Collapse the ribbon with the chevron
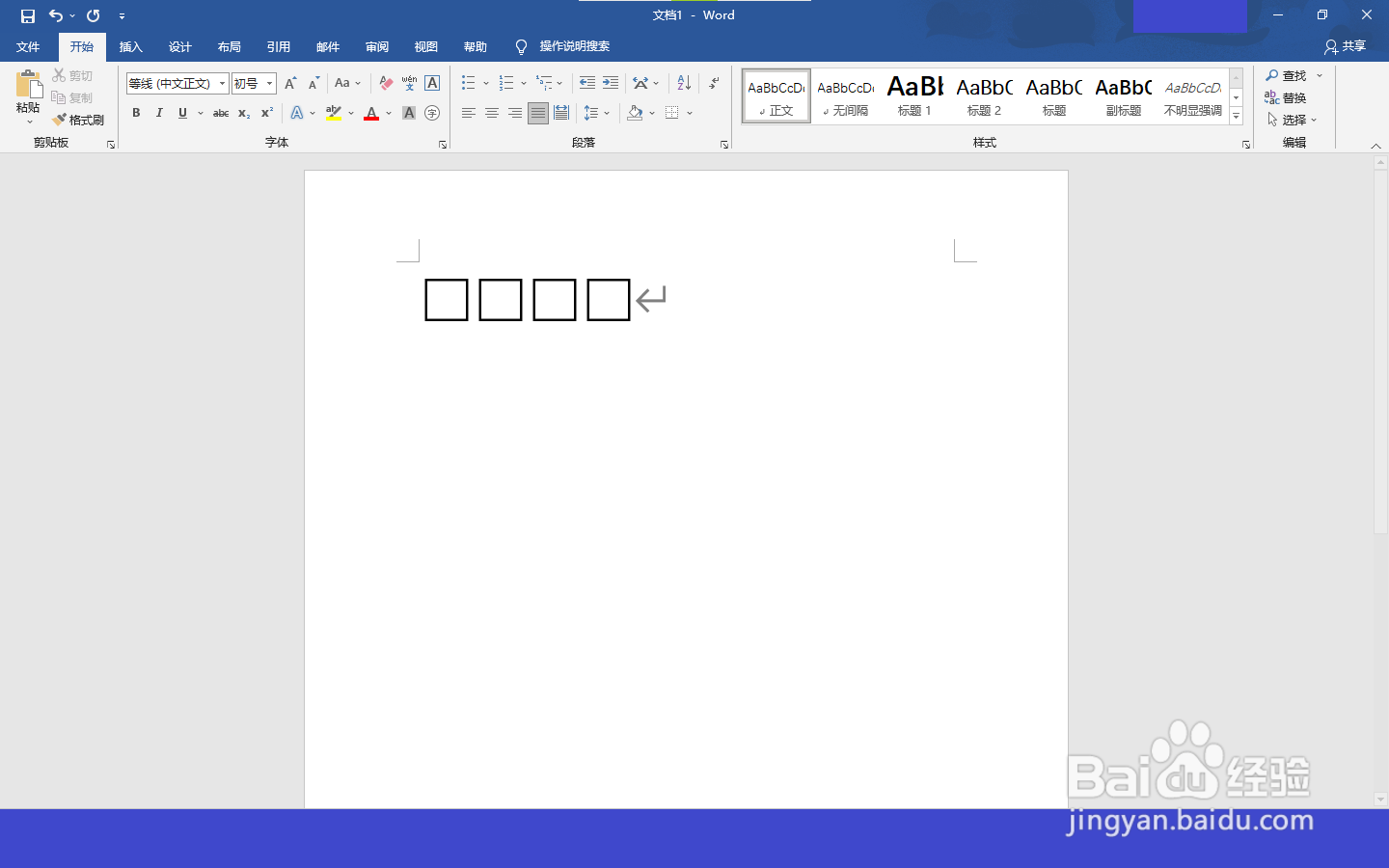The height and width of the screenshot is (868, 1389). coord(1375,146)
